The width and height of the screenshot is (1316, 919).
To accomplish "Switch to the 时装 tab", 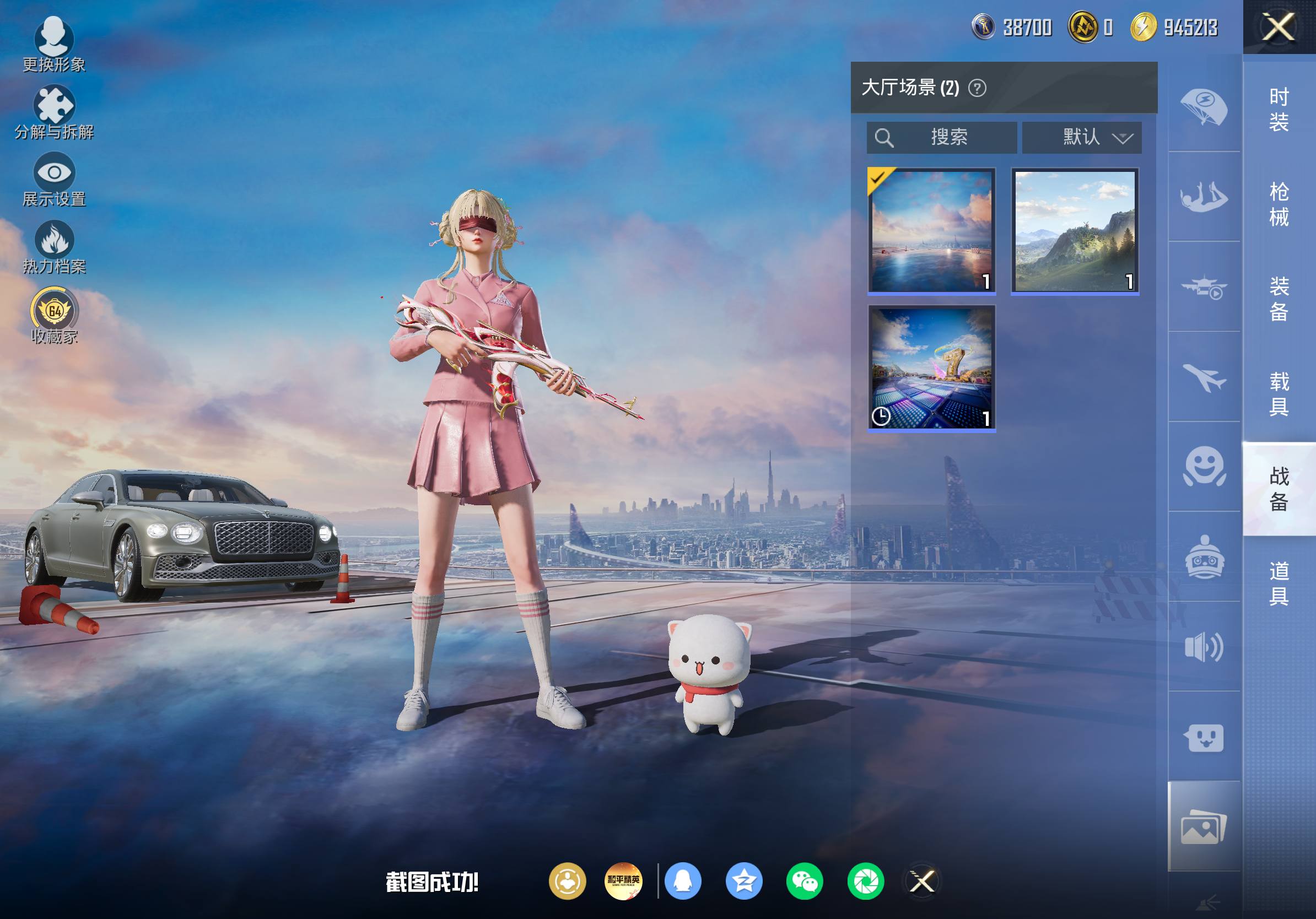I will point(1279,109).
